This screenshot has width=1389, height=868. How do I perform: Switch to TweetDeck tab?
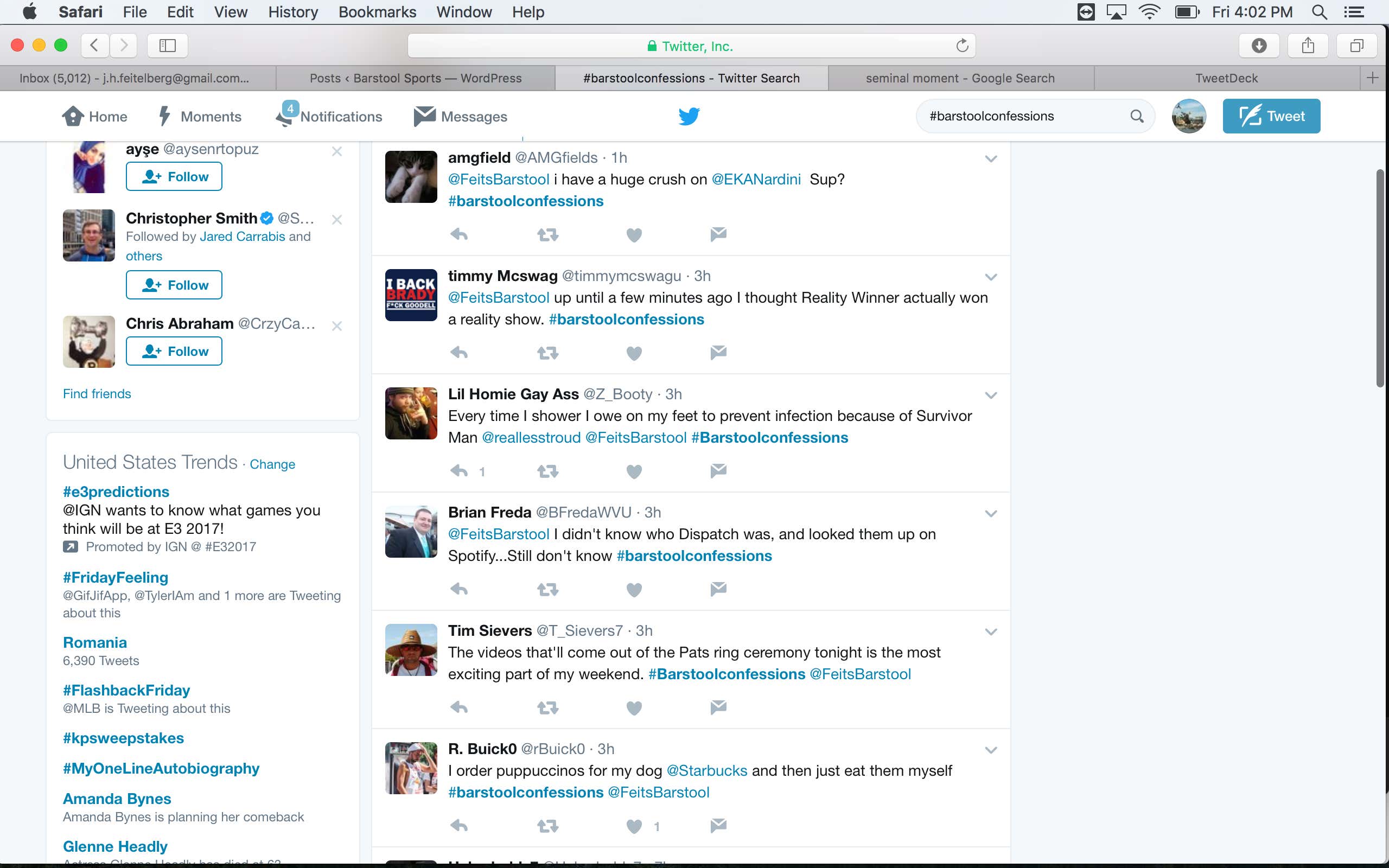click(1227, 78)
